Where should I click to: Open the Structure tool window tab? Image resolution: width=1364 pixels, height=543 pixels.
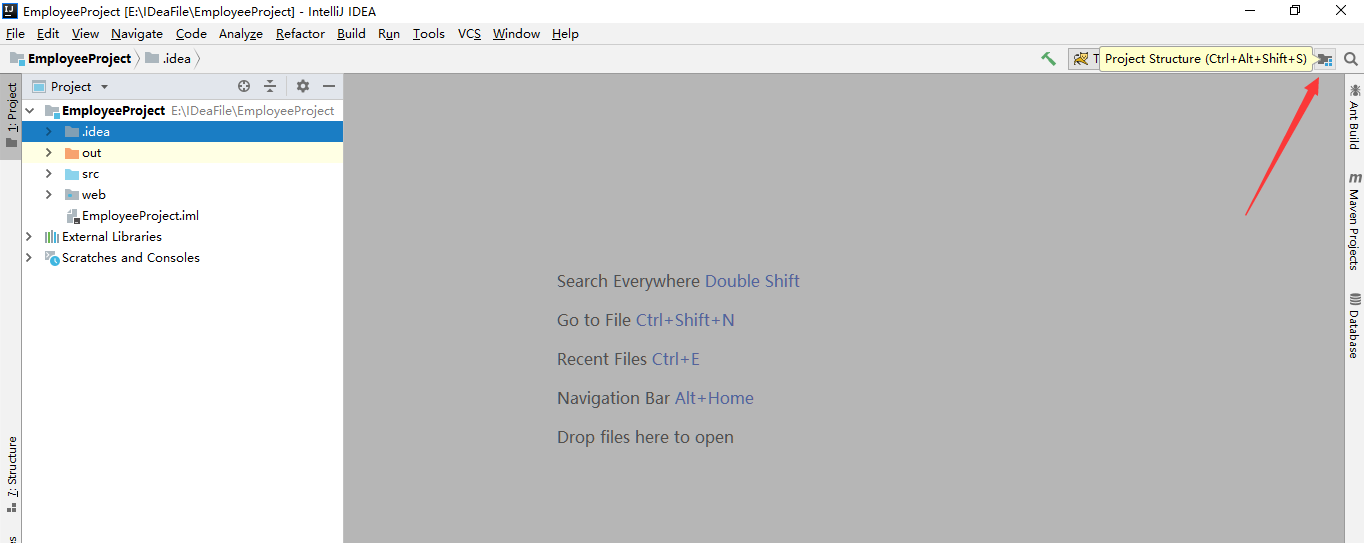point(11,475)
